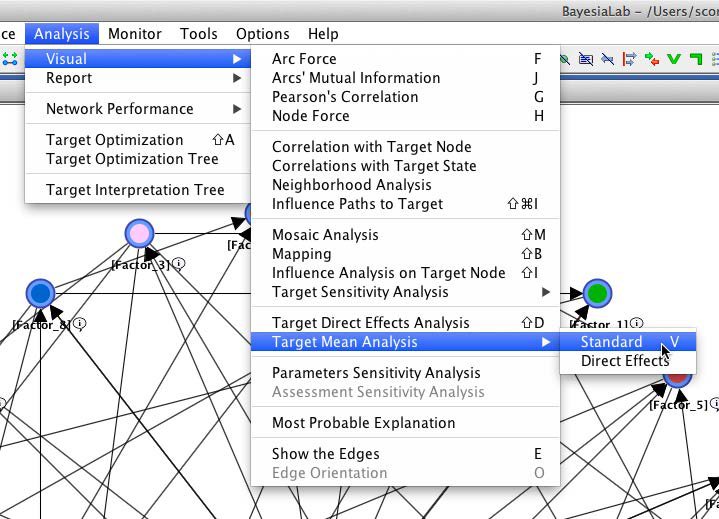The width and height of the screenshot is (719, 519).
Task: Open the Analysis menu in menu bar
Action: 62,33
